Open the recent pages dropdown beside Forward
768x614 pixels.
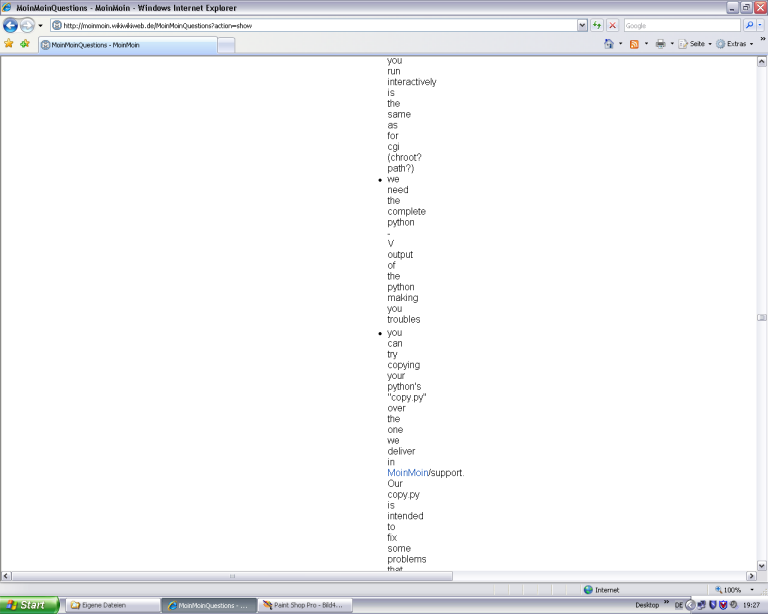click(41, 25)
